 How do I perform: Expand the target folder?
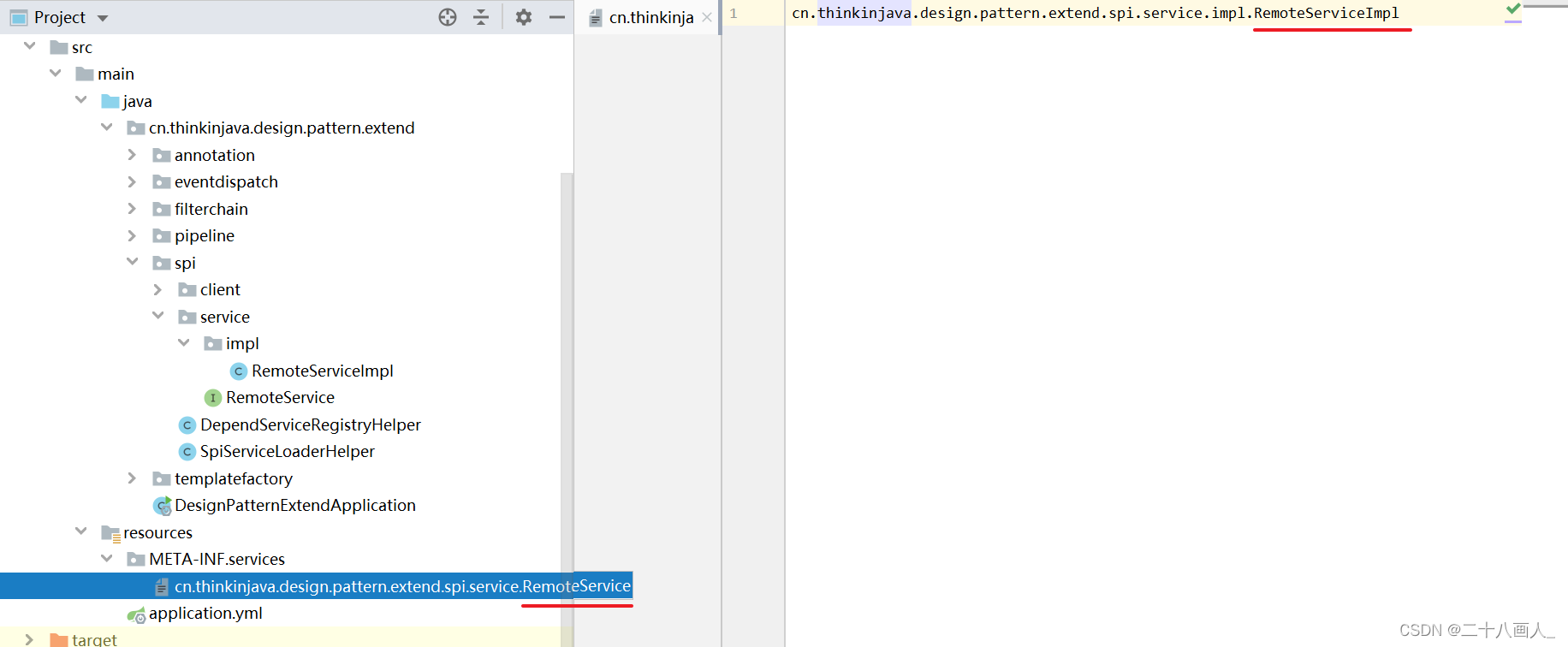pos(29,639)
